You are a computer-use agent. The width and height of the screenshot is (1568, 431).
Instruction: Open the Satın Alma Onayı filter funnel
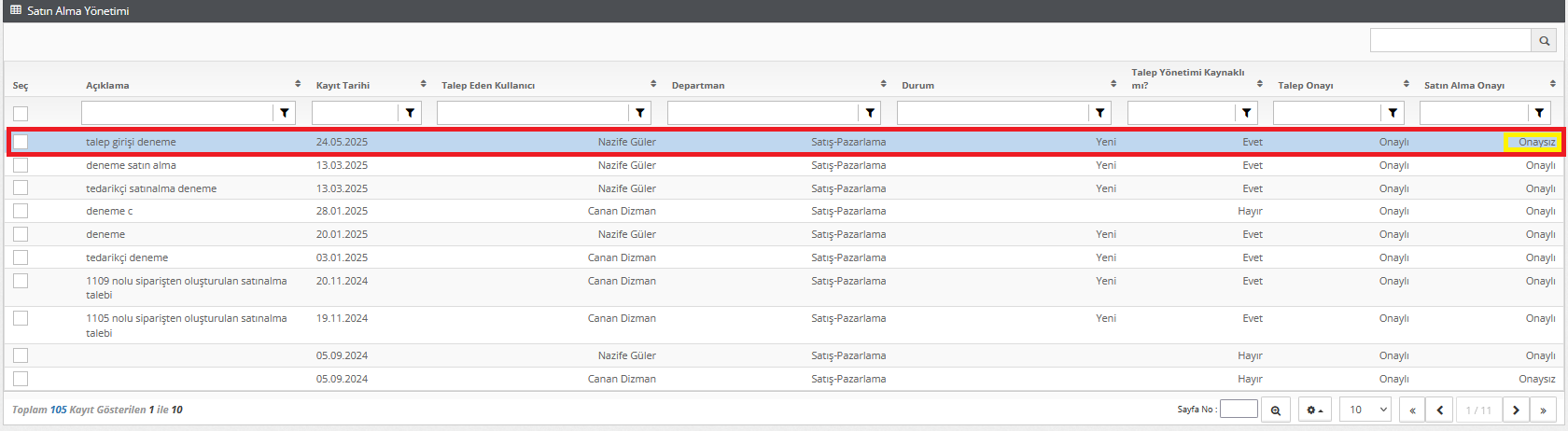pyautogui.click(x=1539, y=113)
